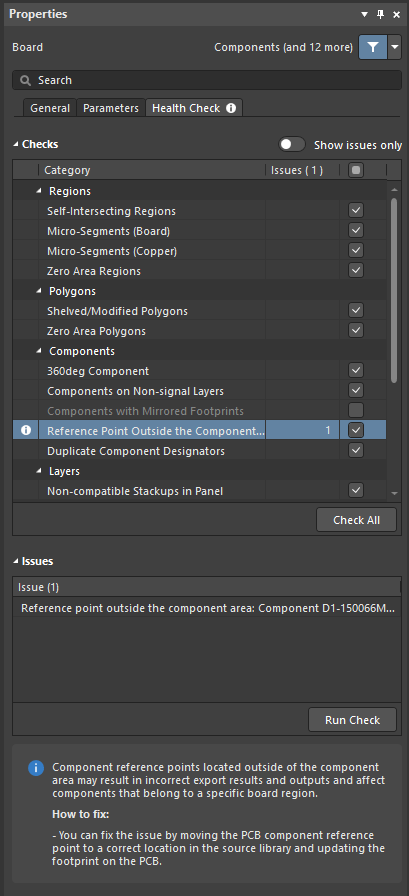Switch to the General tab
409x896 pixels.
tap(50, 108)
